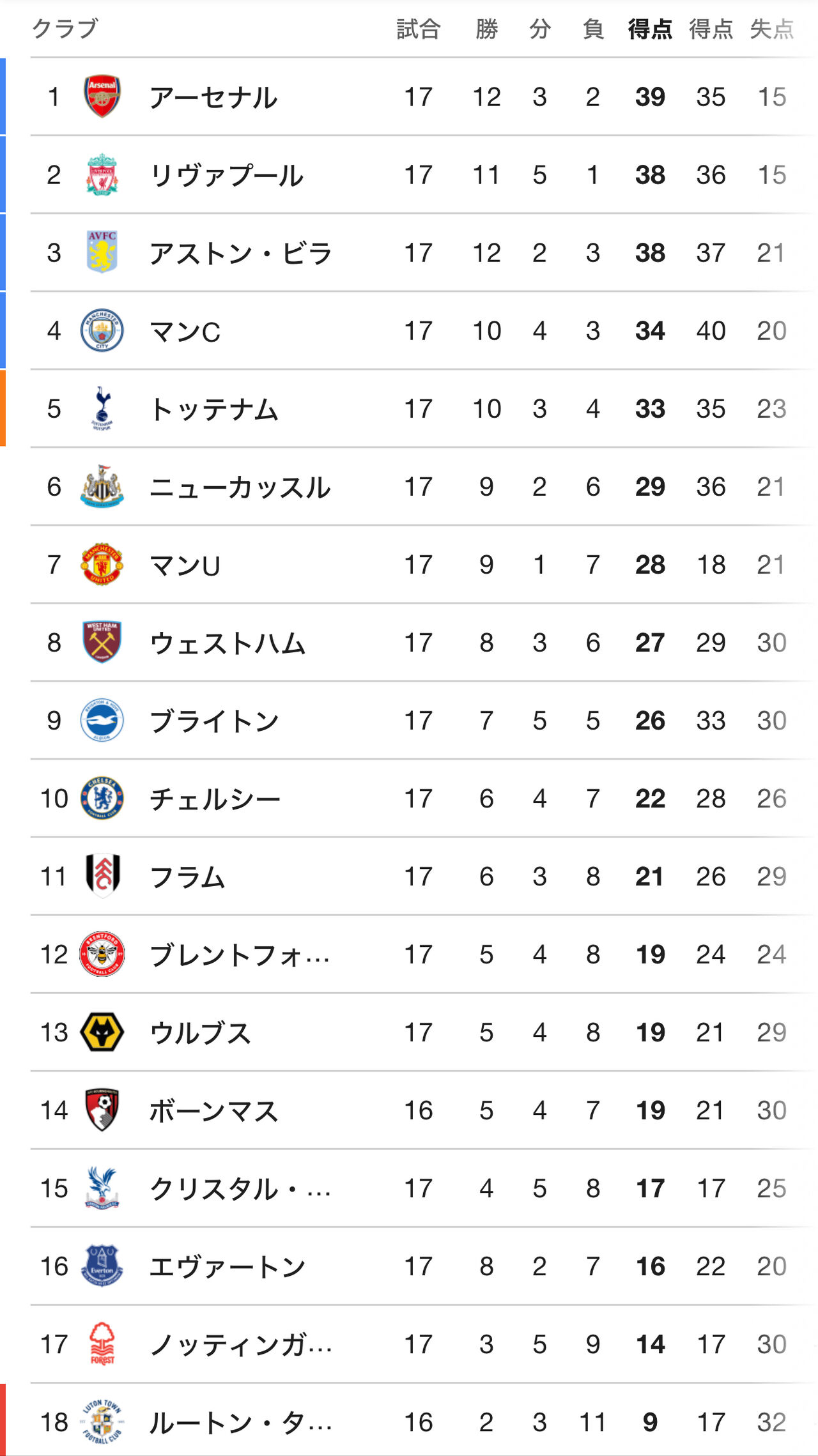Click the Everton club crest

coord(102,1266)
